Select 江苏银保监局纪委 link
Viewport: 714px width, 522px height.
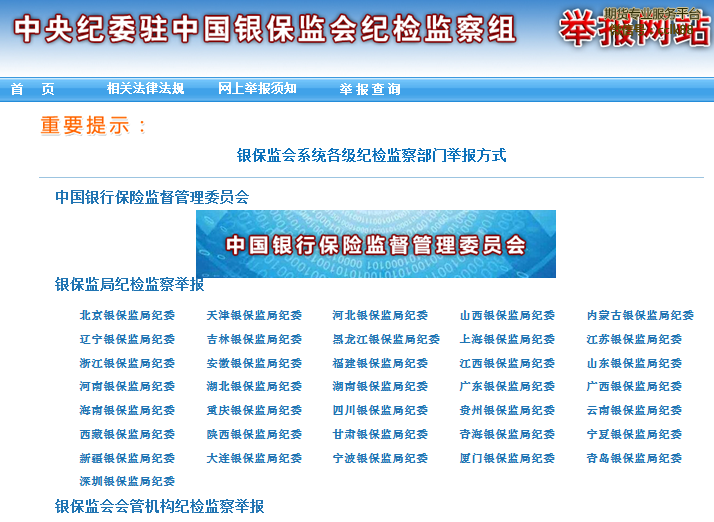(634, 339)
